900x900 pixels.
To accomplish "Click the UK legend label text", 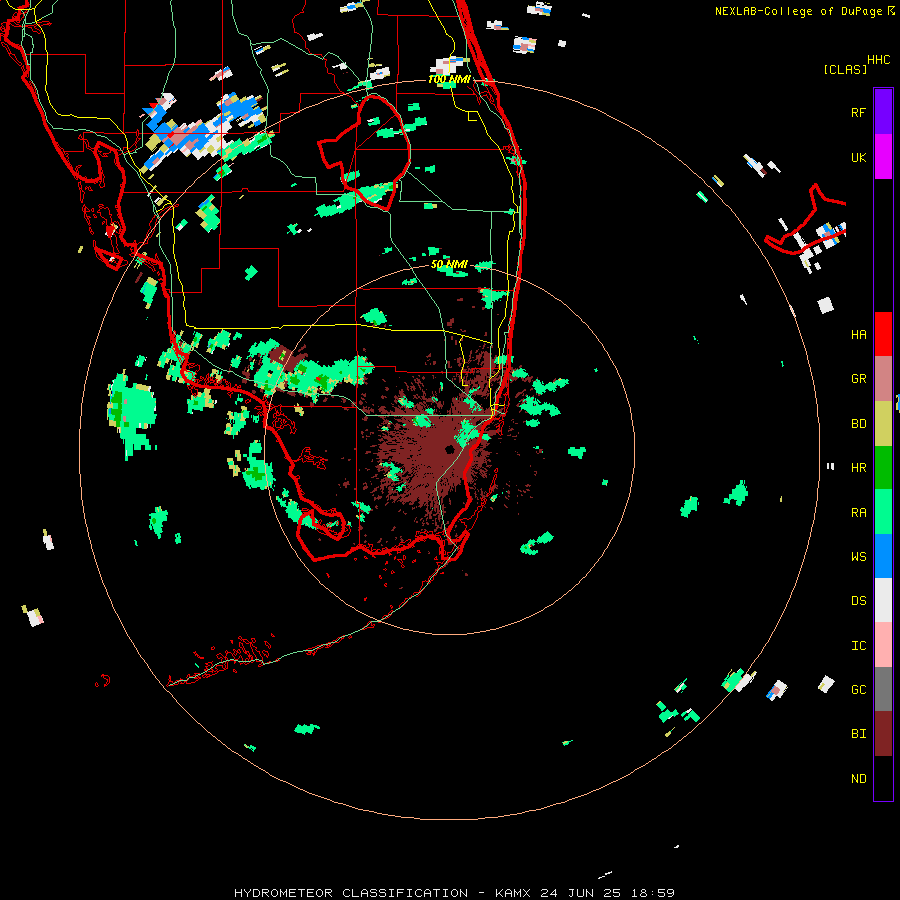I will coord(858,157).
